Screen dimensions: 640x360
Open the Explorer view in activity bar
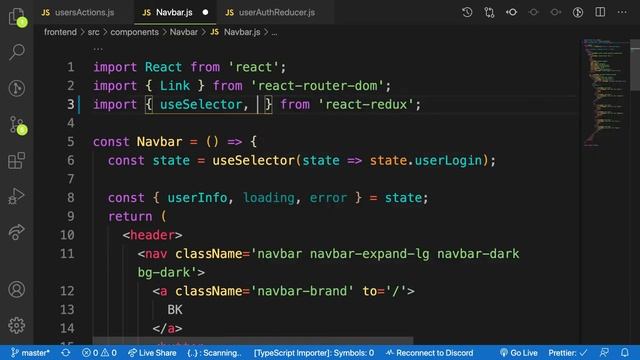[17, 17]
